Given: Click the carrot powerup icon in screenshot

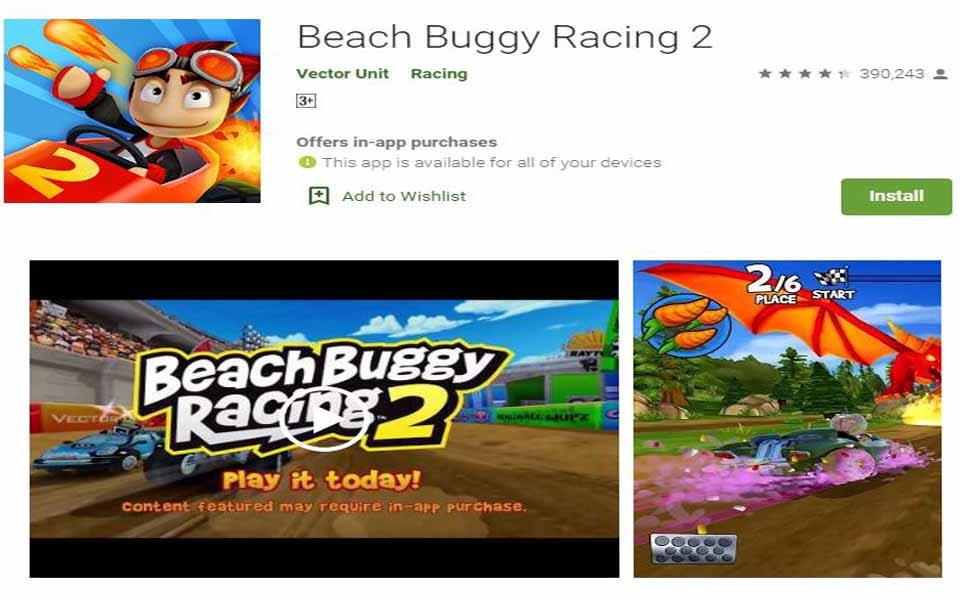Looking at the screenshot, I should 686,326.
